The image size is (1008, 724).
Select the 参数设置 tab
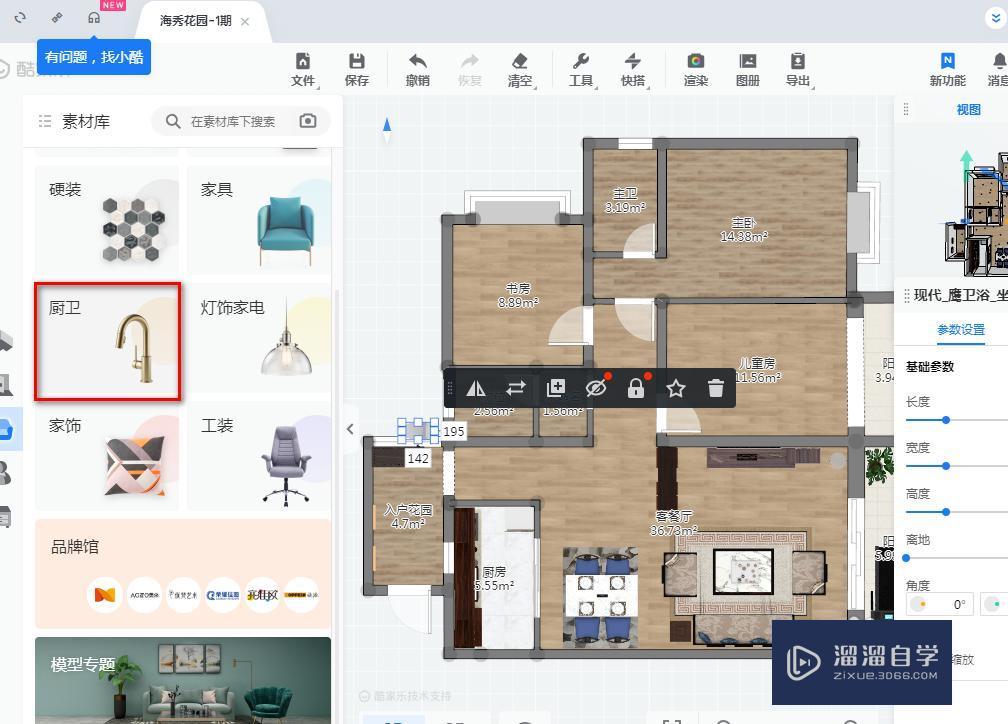pyautogui.click(x=960, y=330)
